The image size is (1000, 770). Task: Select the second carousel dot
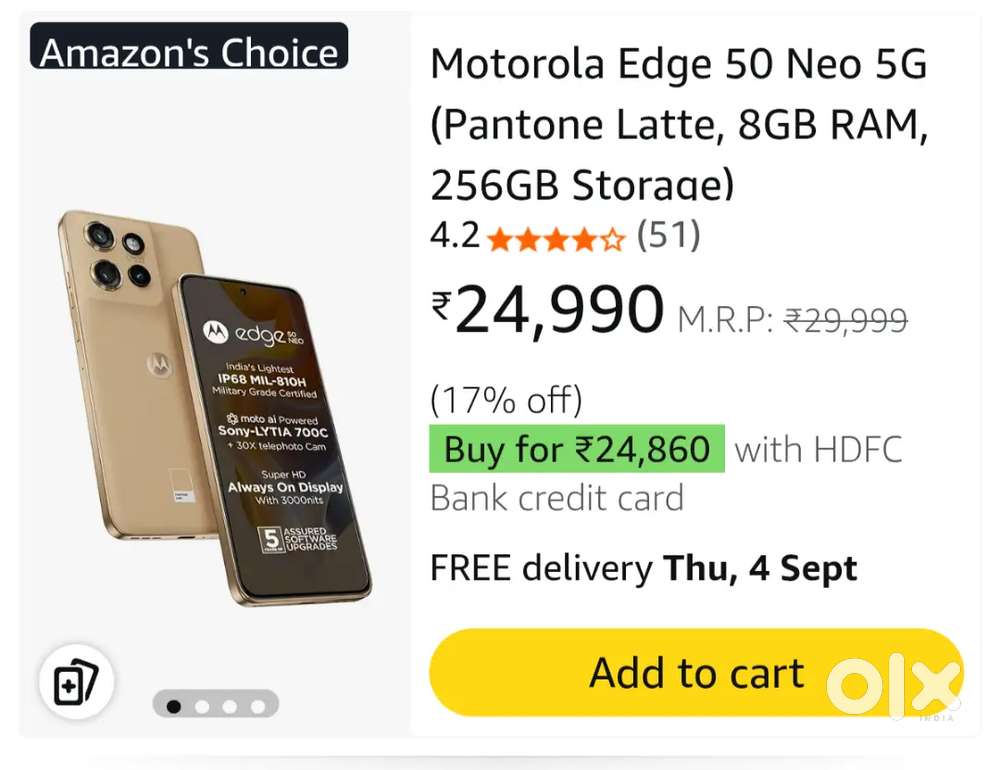click(x=202, y=705)
